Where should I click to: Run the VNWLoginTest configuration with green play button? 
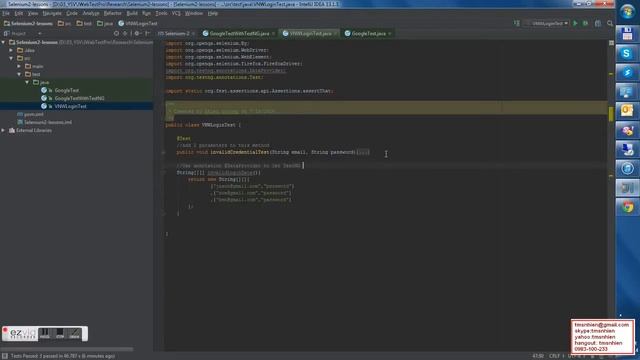click(575, 23)
